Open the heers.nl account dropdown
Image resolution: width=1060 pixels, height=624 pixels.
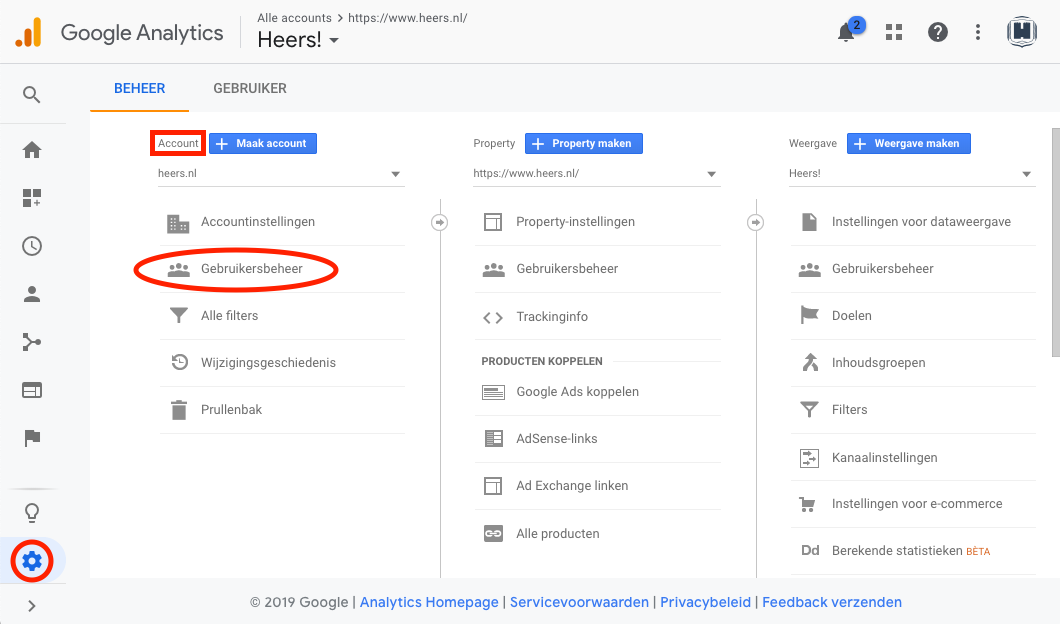pyautogui.click(x=281, y=174)
